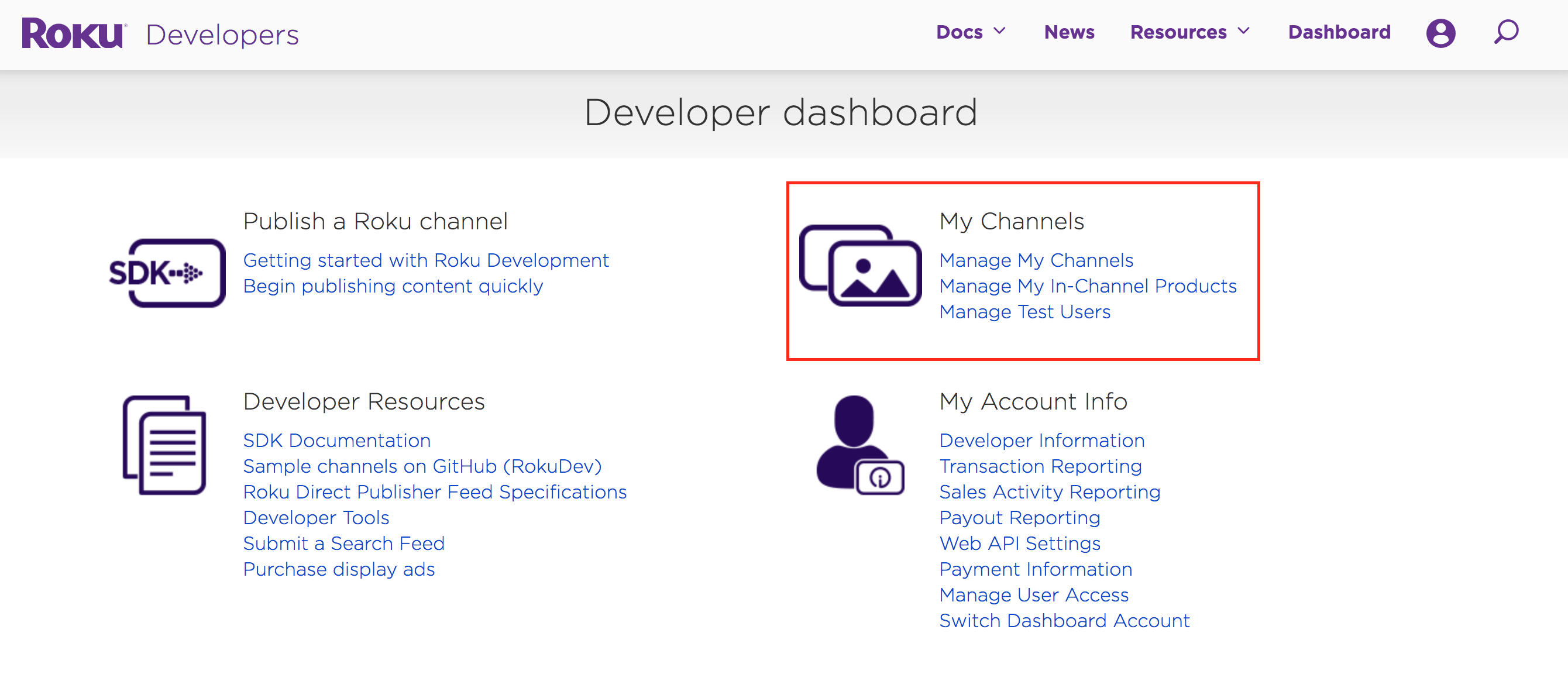Open the Resources menu
This screenshot has height=674, width=1568.
pos(1178,32)
